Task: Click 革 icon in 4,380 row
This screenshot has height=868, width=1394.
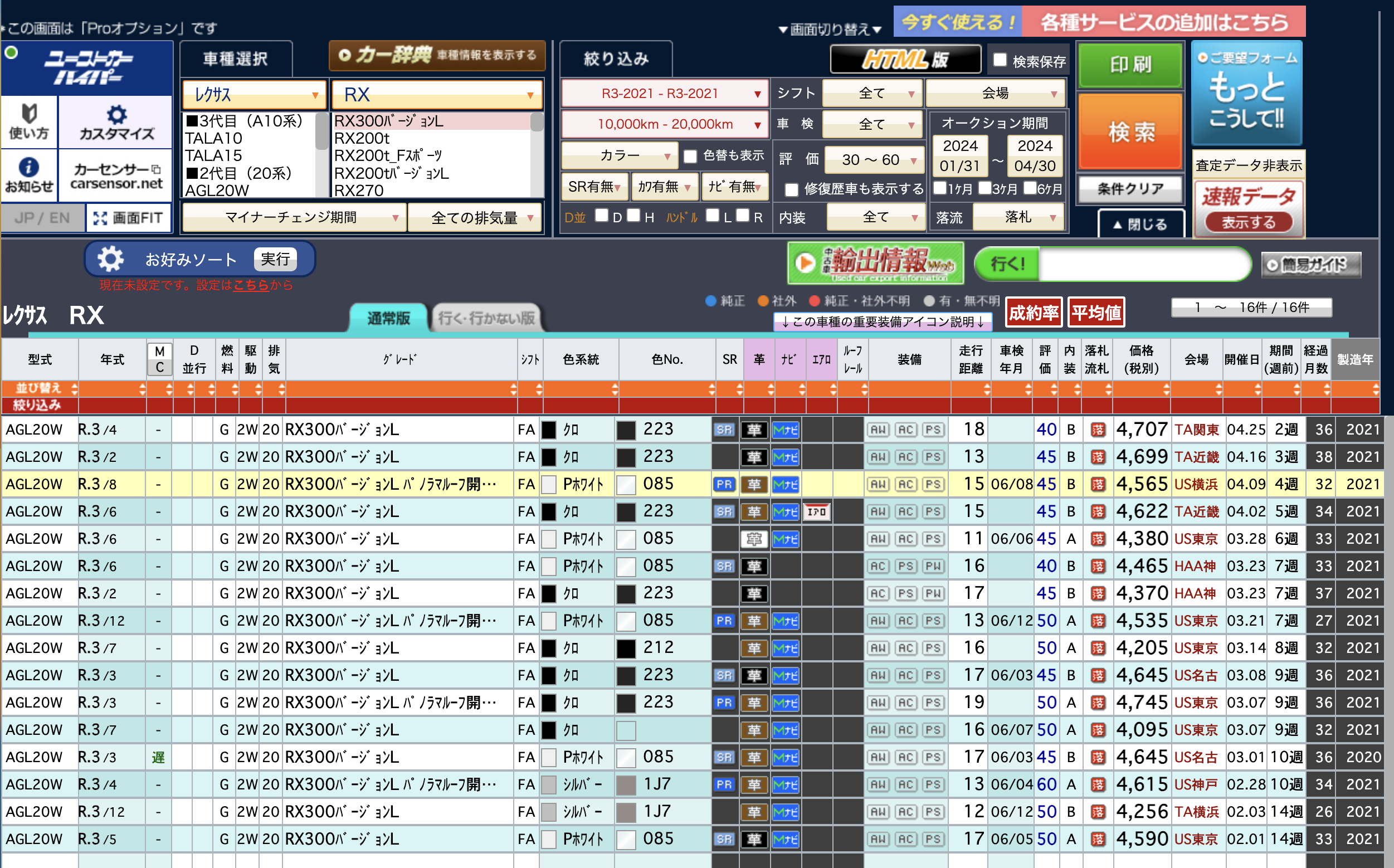Action: [x=754, y=539]
